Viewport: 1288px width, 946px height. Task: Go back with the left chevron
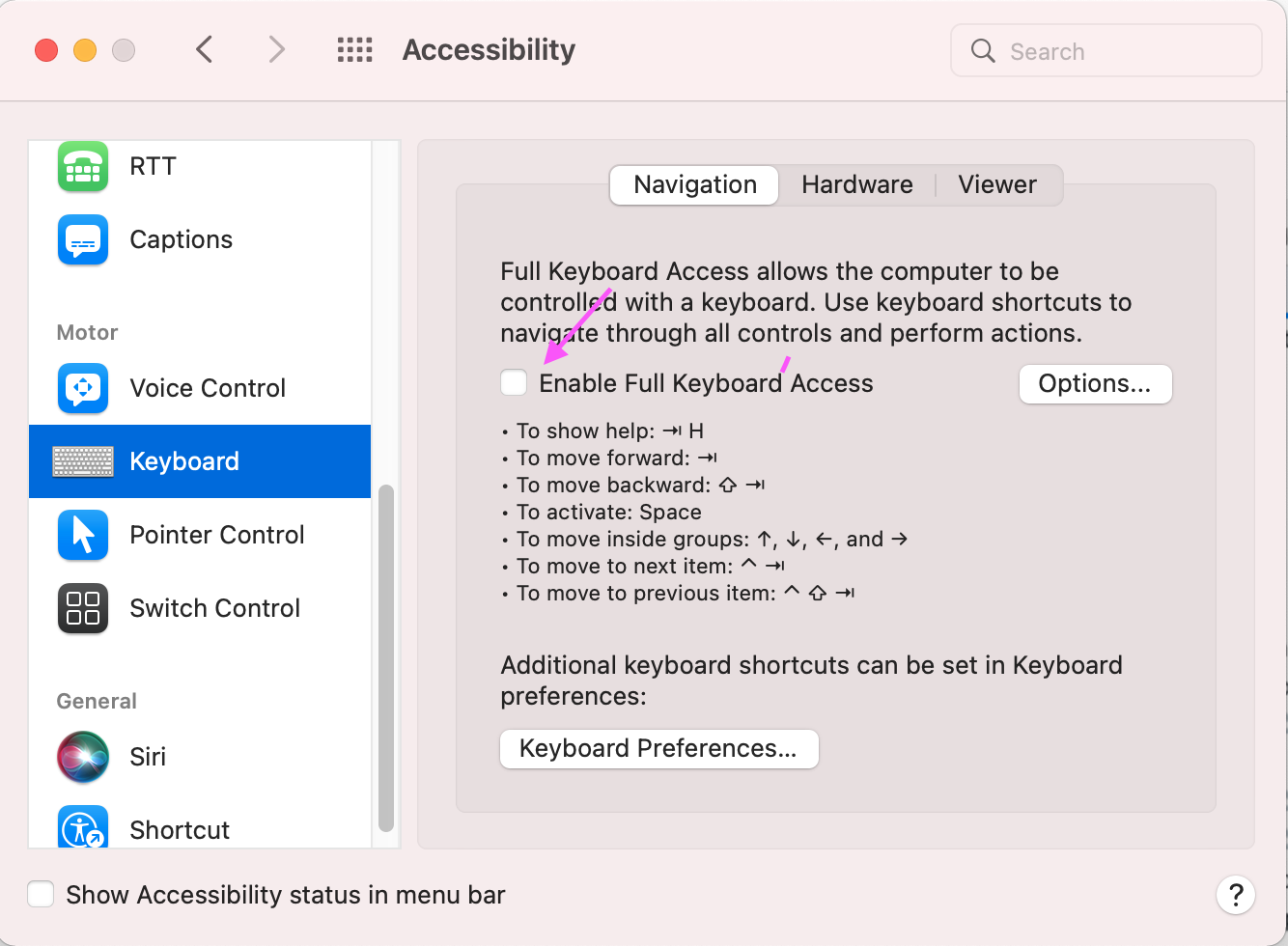[x=204, y=49]
